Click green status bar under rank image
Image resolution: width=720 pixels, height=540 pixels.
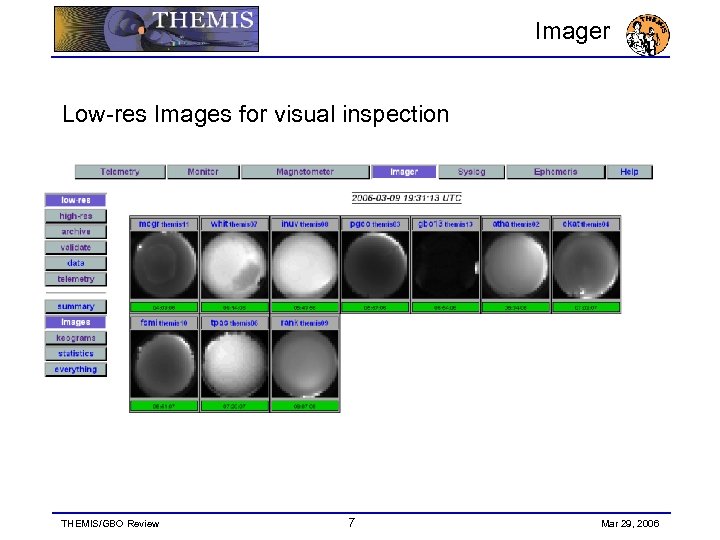point(305,406)
